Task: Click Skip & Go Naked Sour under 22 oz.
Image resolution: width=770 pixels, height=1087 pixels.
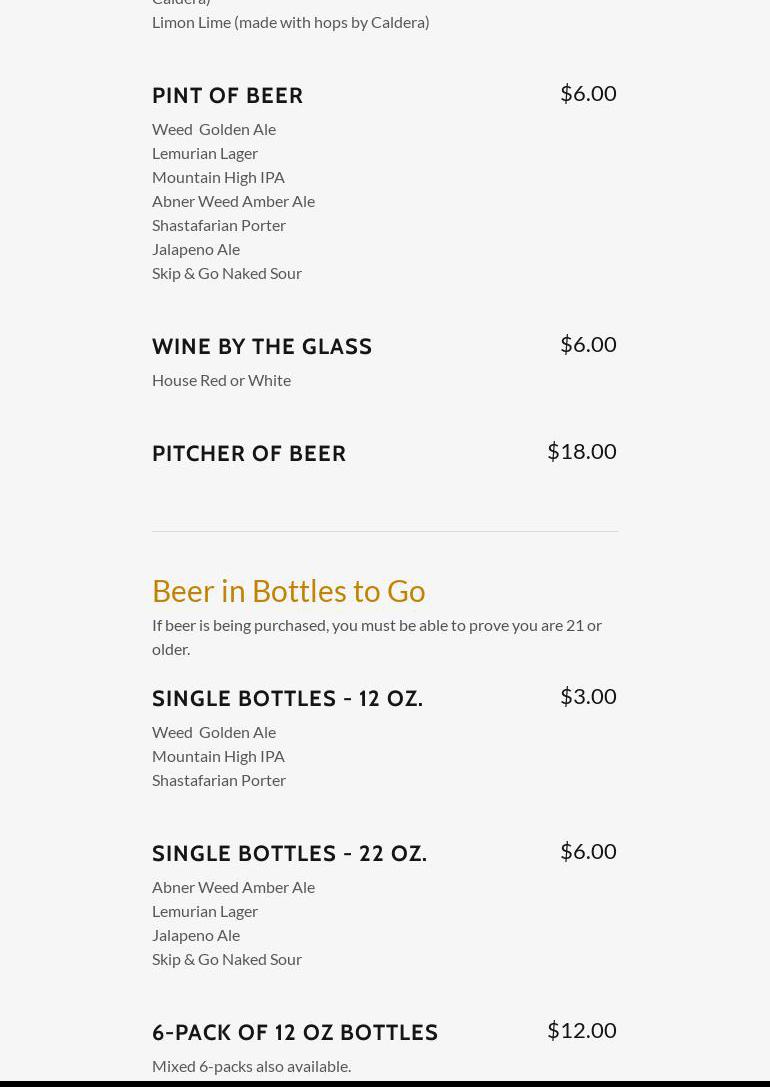Action: click(x=227, y=959)
